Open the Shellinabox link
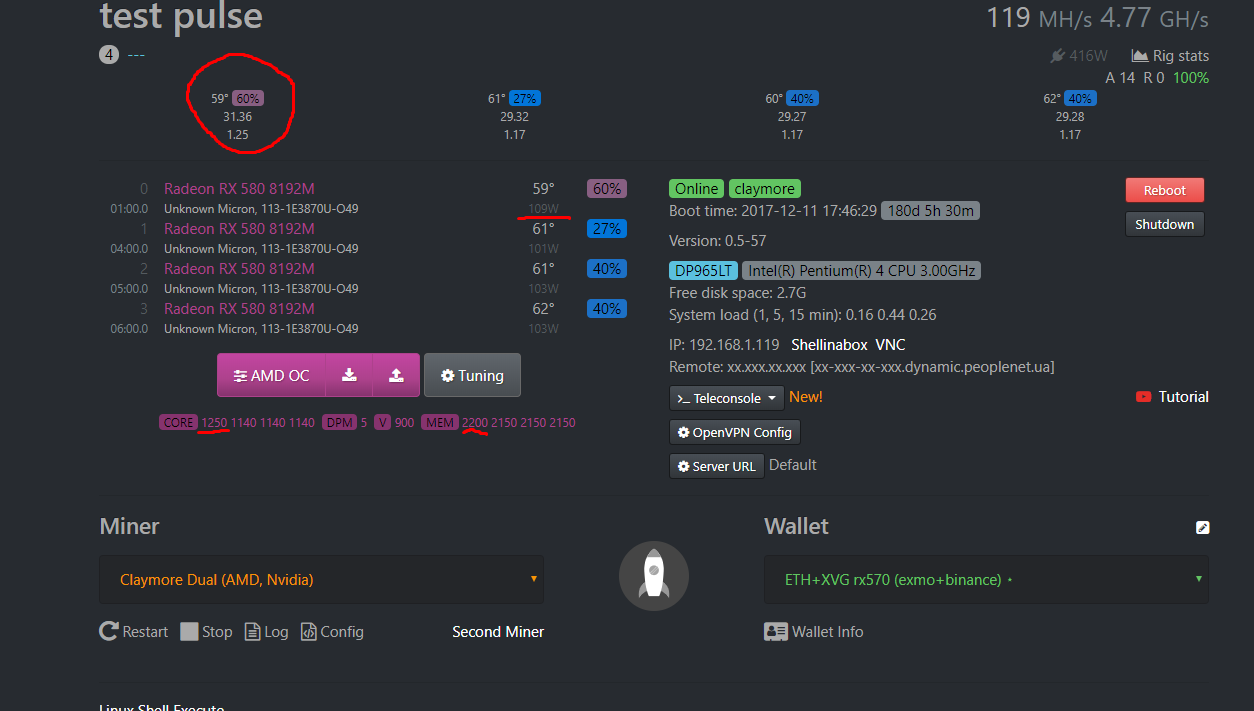 click(828, 345)
